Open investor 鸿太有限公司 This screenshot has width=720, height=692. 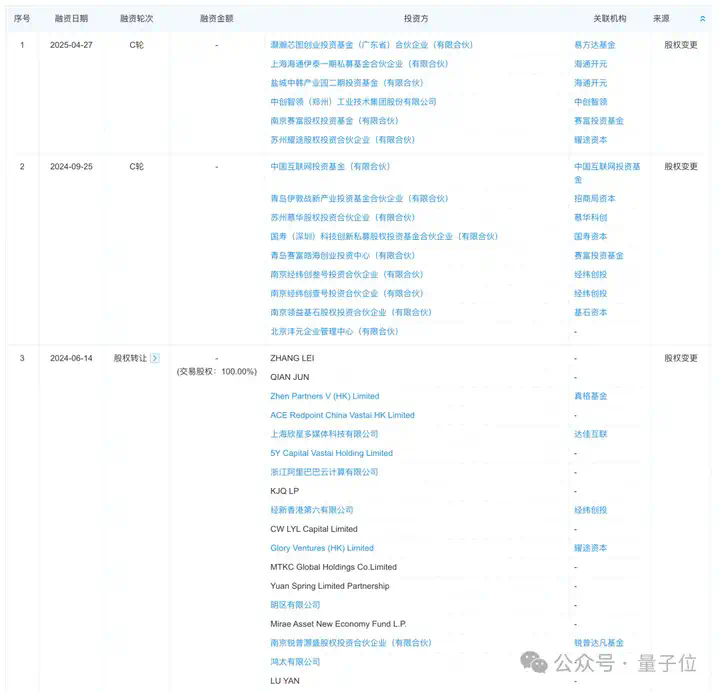tap(295, 662)
